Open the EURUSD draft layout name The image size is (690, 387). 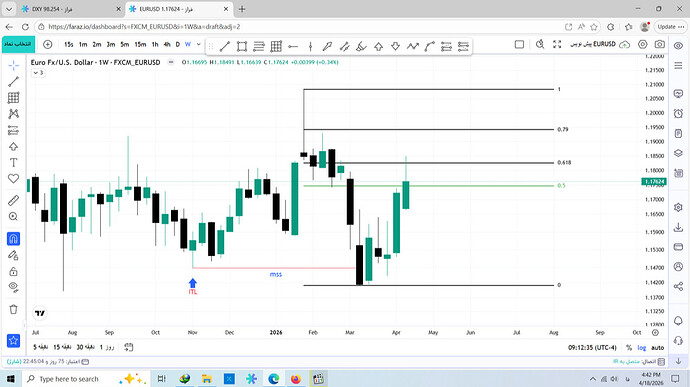593,44
